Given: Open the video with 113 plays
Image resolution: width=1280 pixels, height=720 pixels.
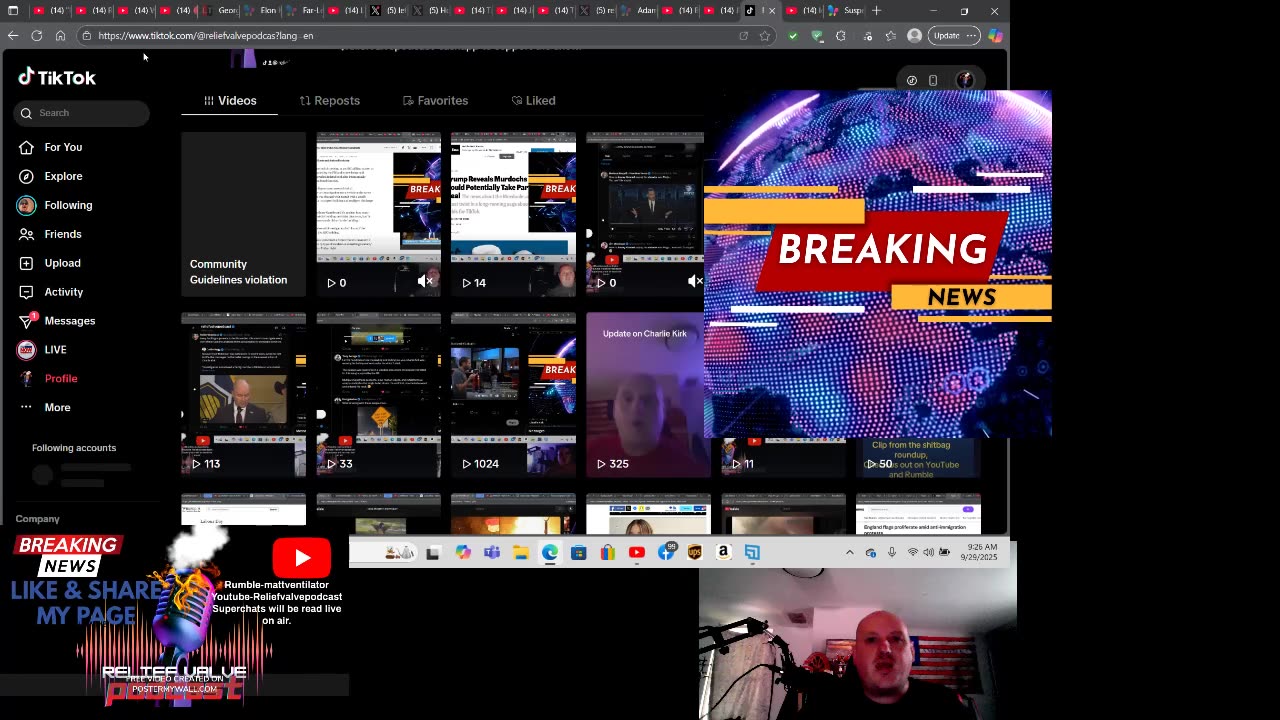Looking at the screenshot, I should click(x=243, y=395).
